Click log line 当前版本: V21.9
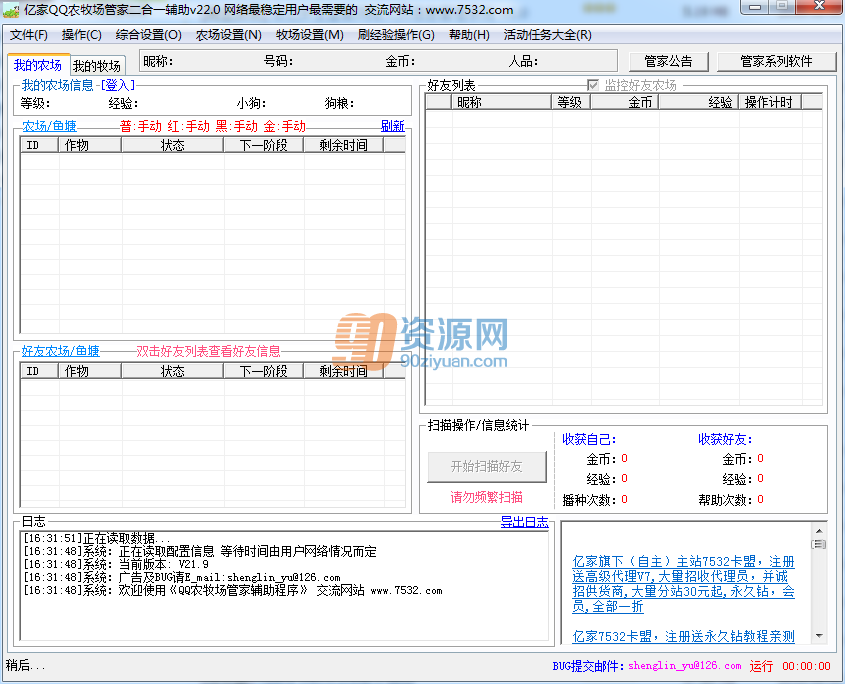 116,564
